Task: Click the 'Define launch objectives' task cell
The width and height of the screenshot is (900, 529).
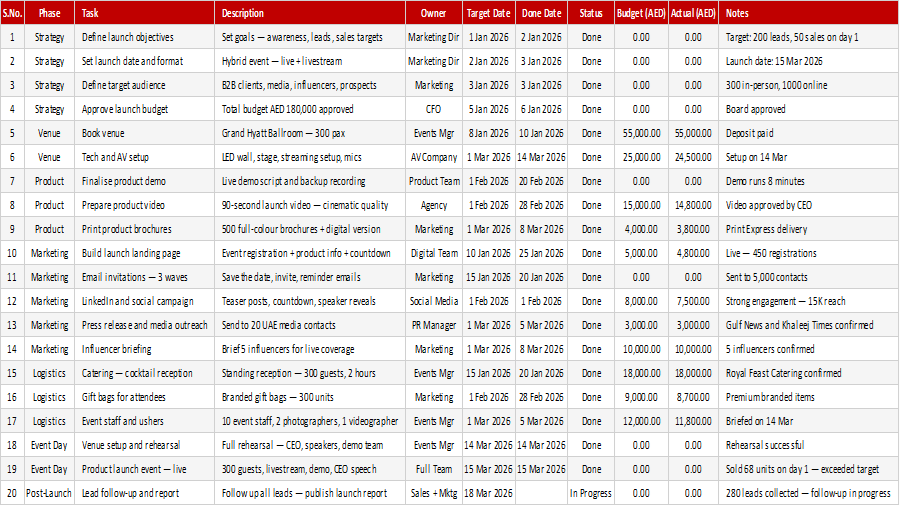Action: pyautogui.click(x=144, y=37)
